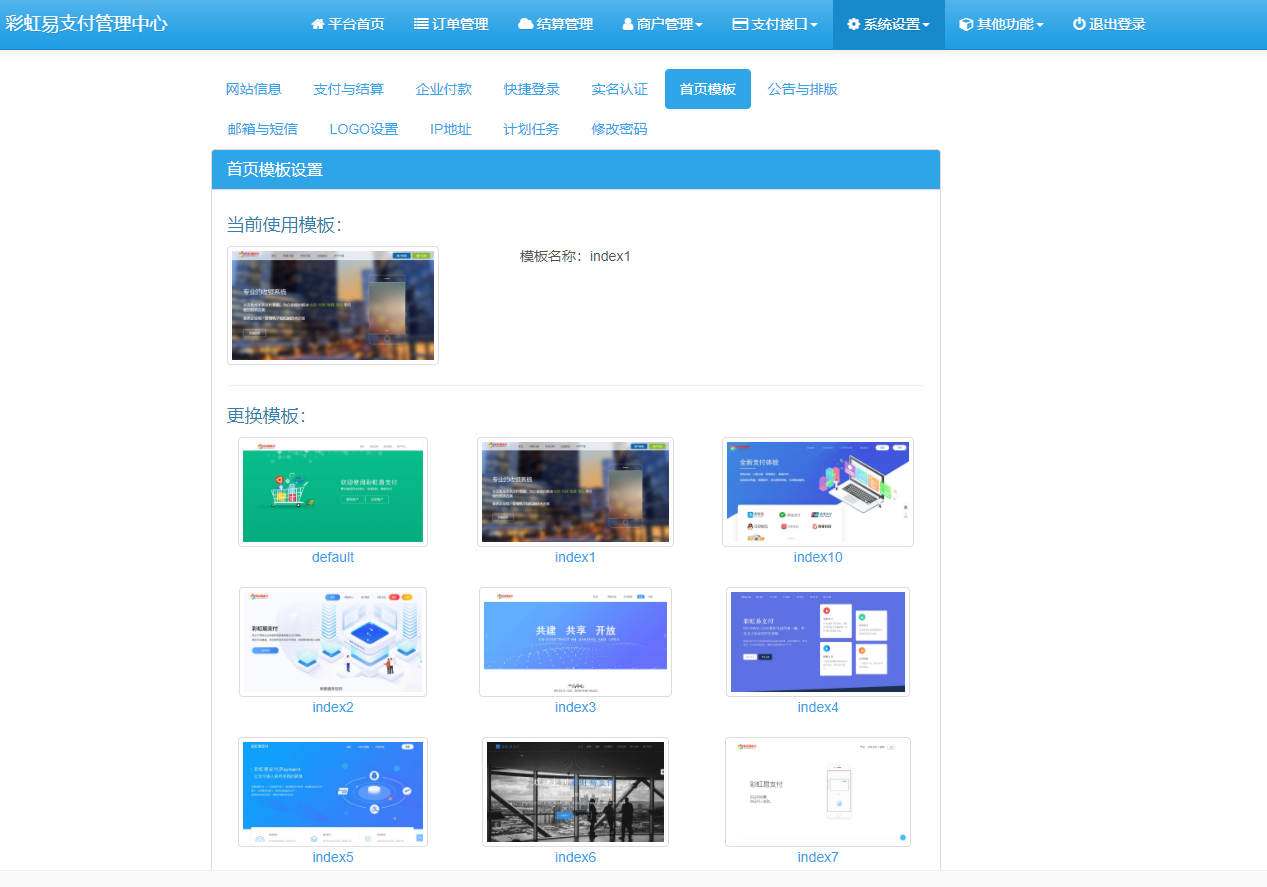Click the current template preview image
The image size is (1267, 887).
[333, 304]
